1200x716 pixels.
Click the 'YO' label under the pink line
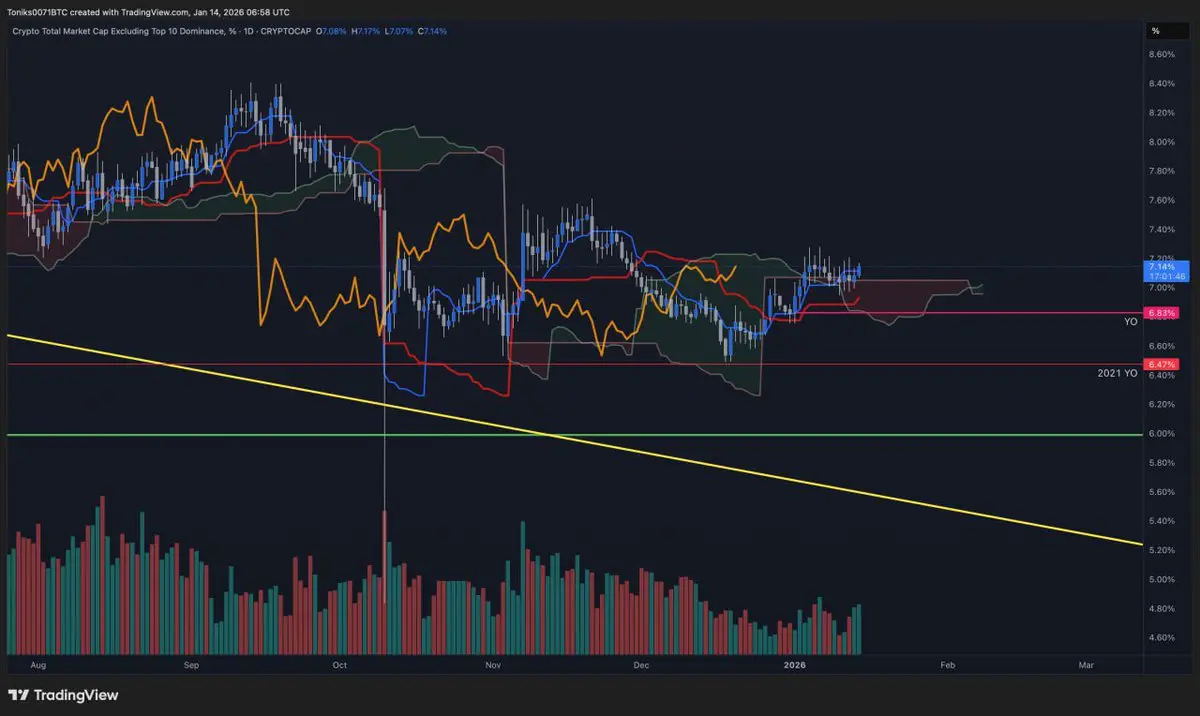[1132, 322]
